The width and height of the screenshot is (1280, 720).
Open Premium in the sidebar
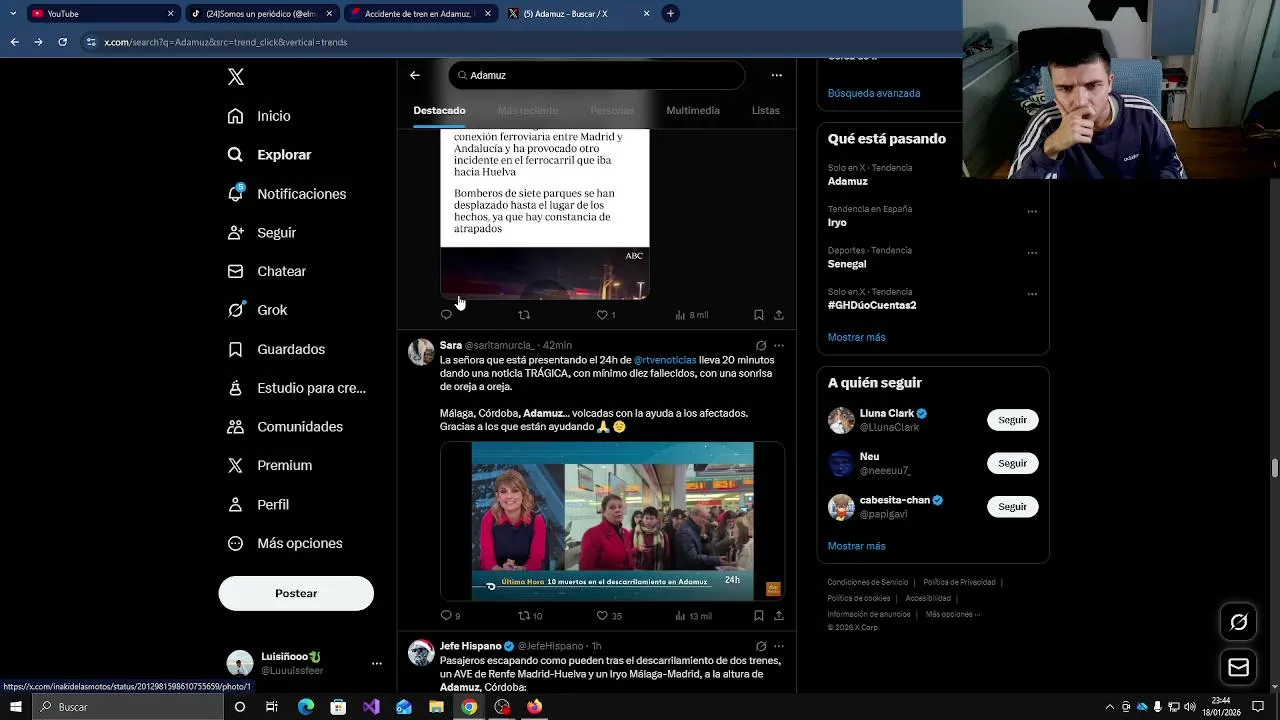pyautogui.click(x=269, y=466)
